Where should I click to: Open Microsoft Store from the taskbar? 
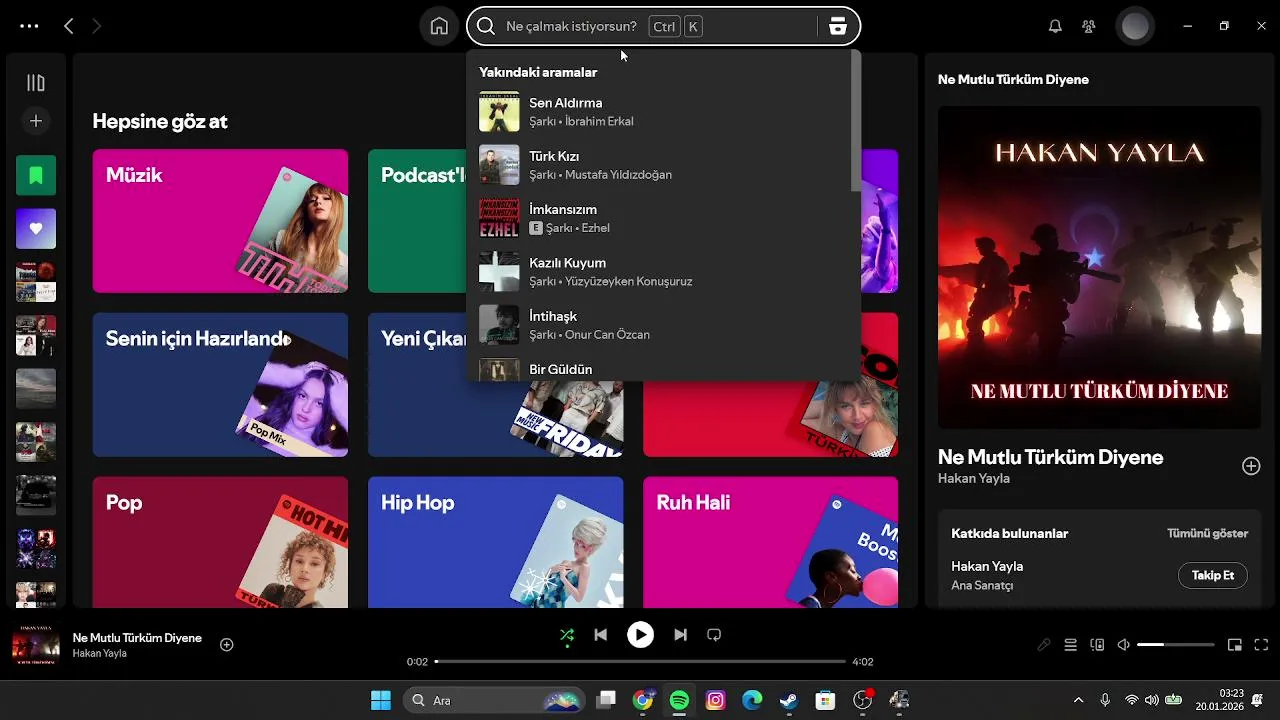coord(825,700)
